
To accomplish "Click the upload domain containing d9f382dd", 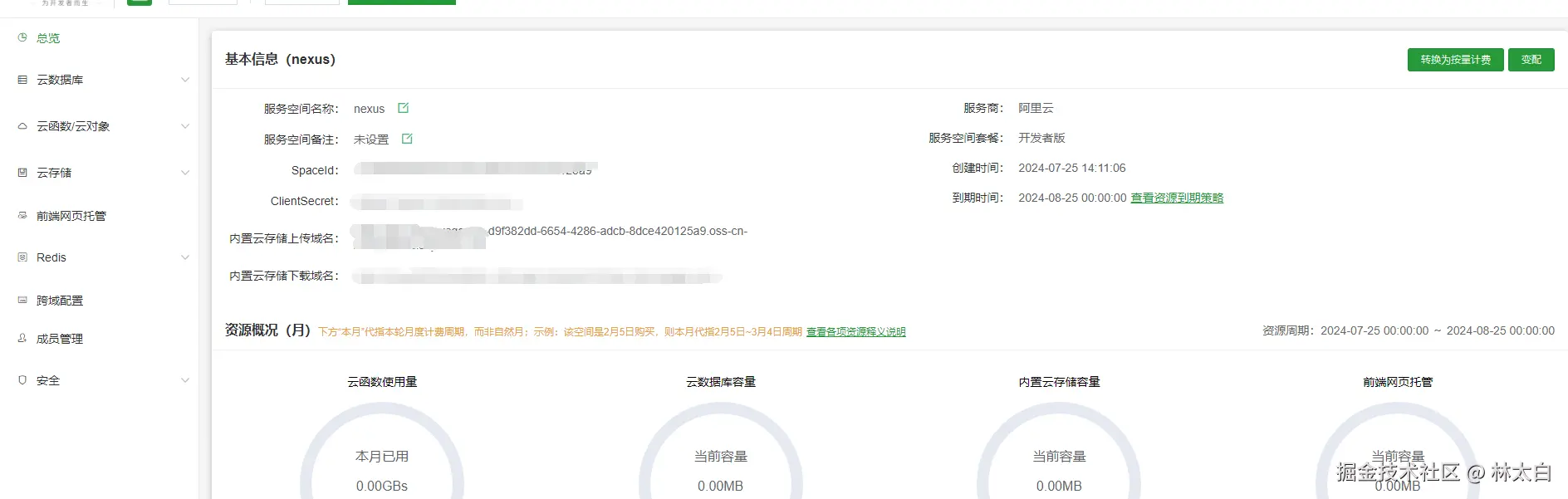I will tap(548, 237).
